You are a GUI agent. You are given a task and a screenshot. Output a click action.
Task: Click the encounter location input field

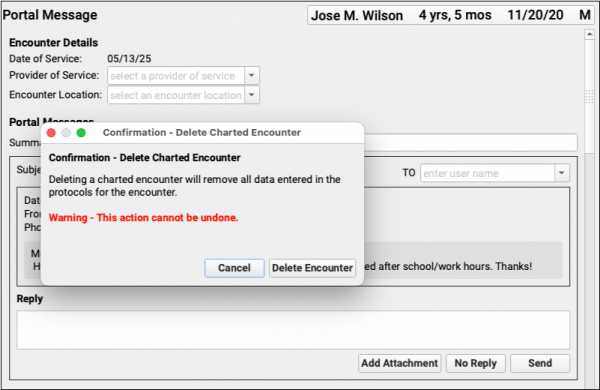click(x=176, y=95)
